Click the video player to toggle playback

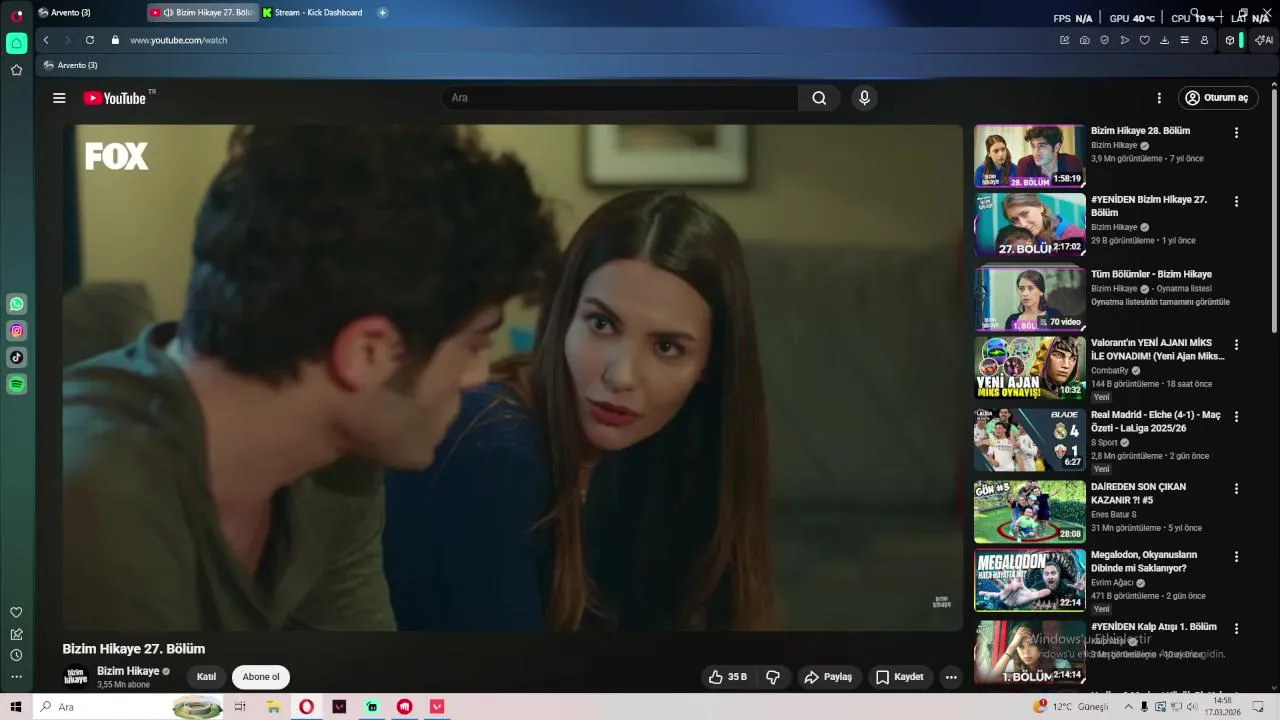coord(512,378)
